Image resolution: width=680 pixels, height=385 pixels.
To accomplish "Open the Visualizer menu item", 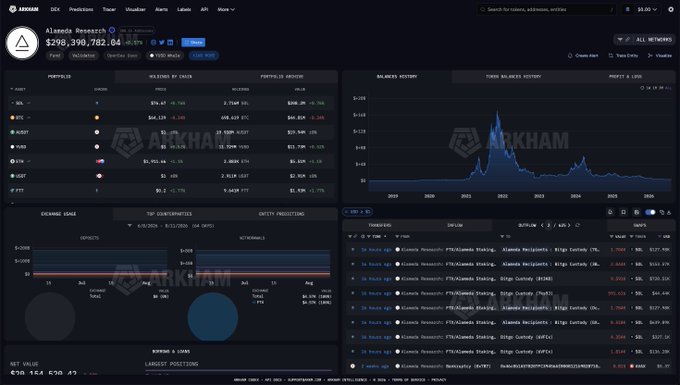I will pos(135,9).
